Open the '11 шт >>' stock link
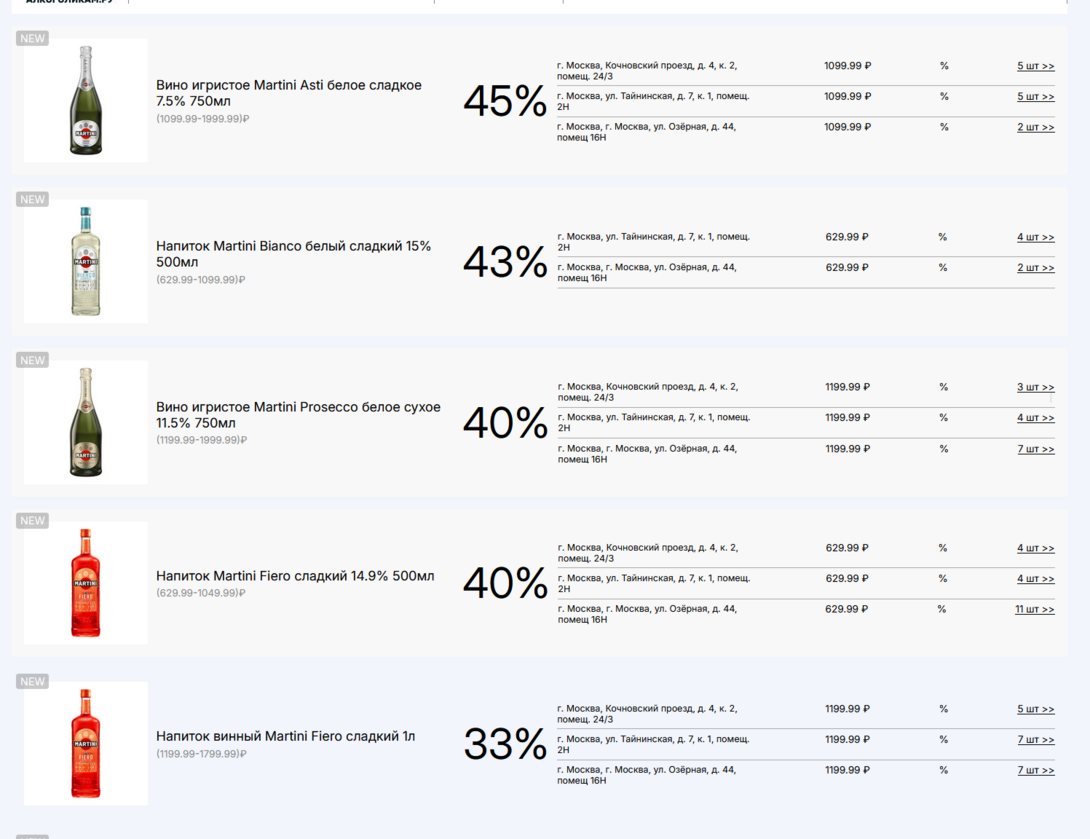The height and width of the screenshot is (839, 1090). pos(1034,610)
